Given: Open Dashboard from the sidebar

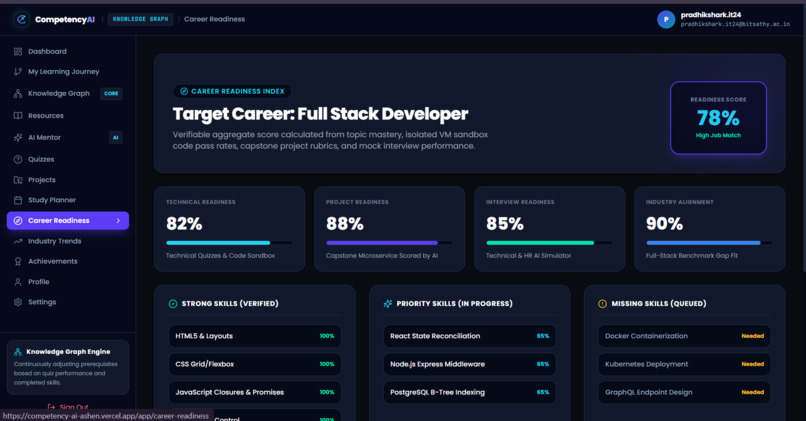Looking at the screenshot, I should pyautogui.click(x=68, y=51).
